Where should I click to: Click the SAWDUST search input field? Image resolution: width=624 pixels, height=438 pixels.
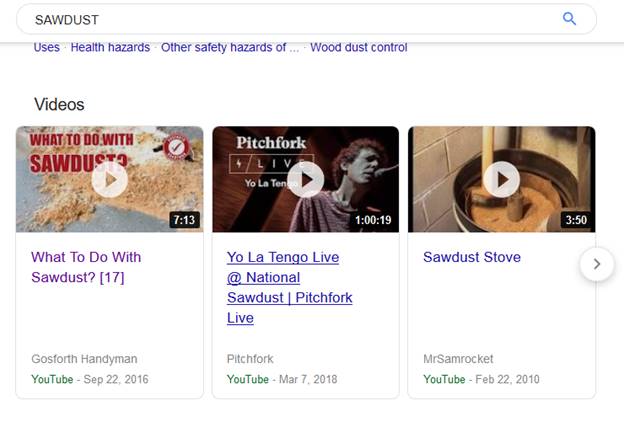290,19
